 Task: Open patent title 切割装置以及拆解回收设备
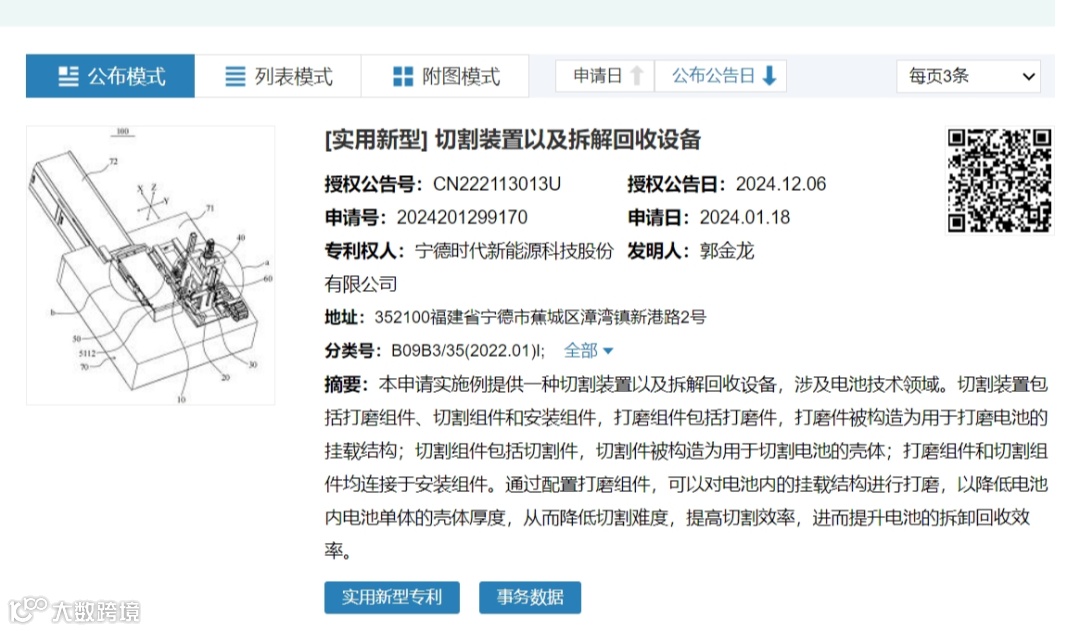pyautogui.click(x=568, y=140)
